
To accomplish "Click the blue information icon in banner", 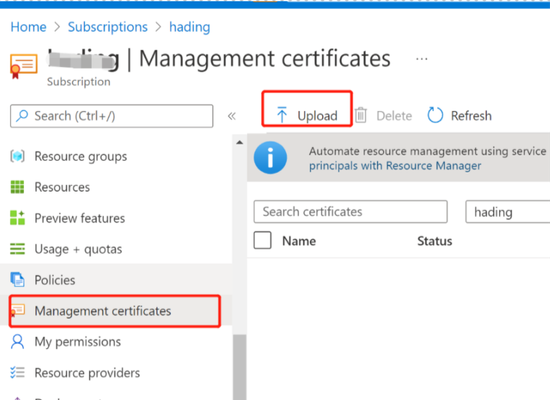I will click(x=270, y=158).
